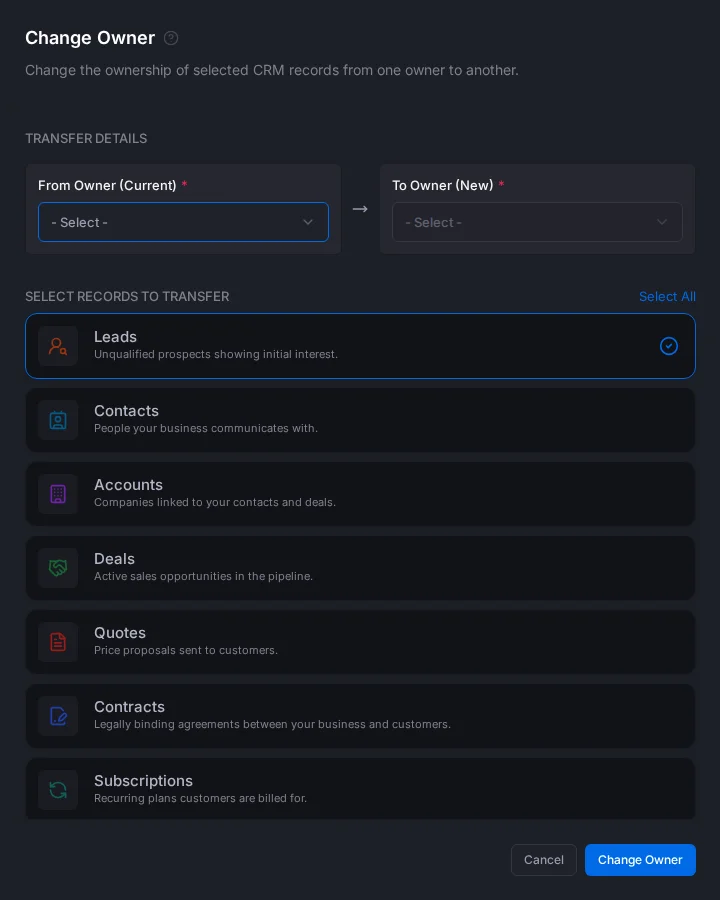The image size is (720, 900).
Task: Click the Contracts title text
Action: pos(130,707)
